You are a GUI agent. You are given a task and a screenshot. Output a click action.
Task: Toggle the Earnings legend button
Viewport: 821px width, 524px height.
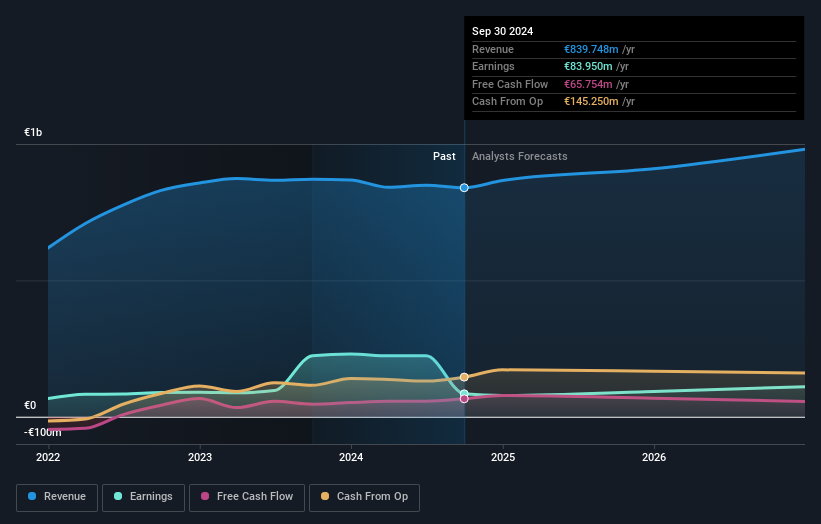[143, 497]
